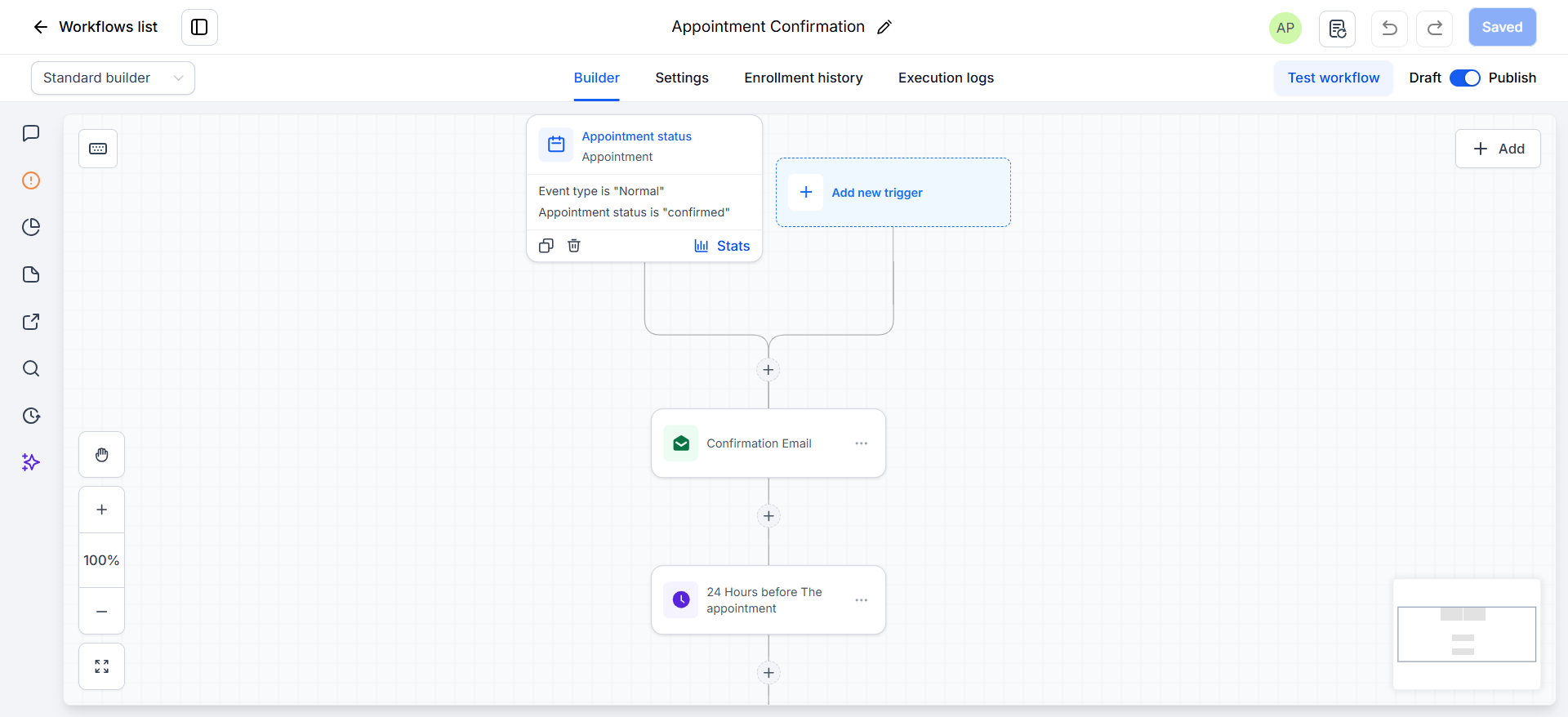Click the 'Event type is "Normal"' filter text
Image resolution: width=1568 pixels, height=717 pixels.
pyautogui.click(x=601, y=191)
